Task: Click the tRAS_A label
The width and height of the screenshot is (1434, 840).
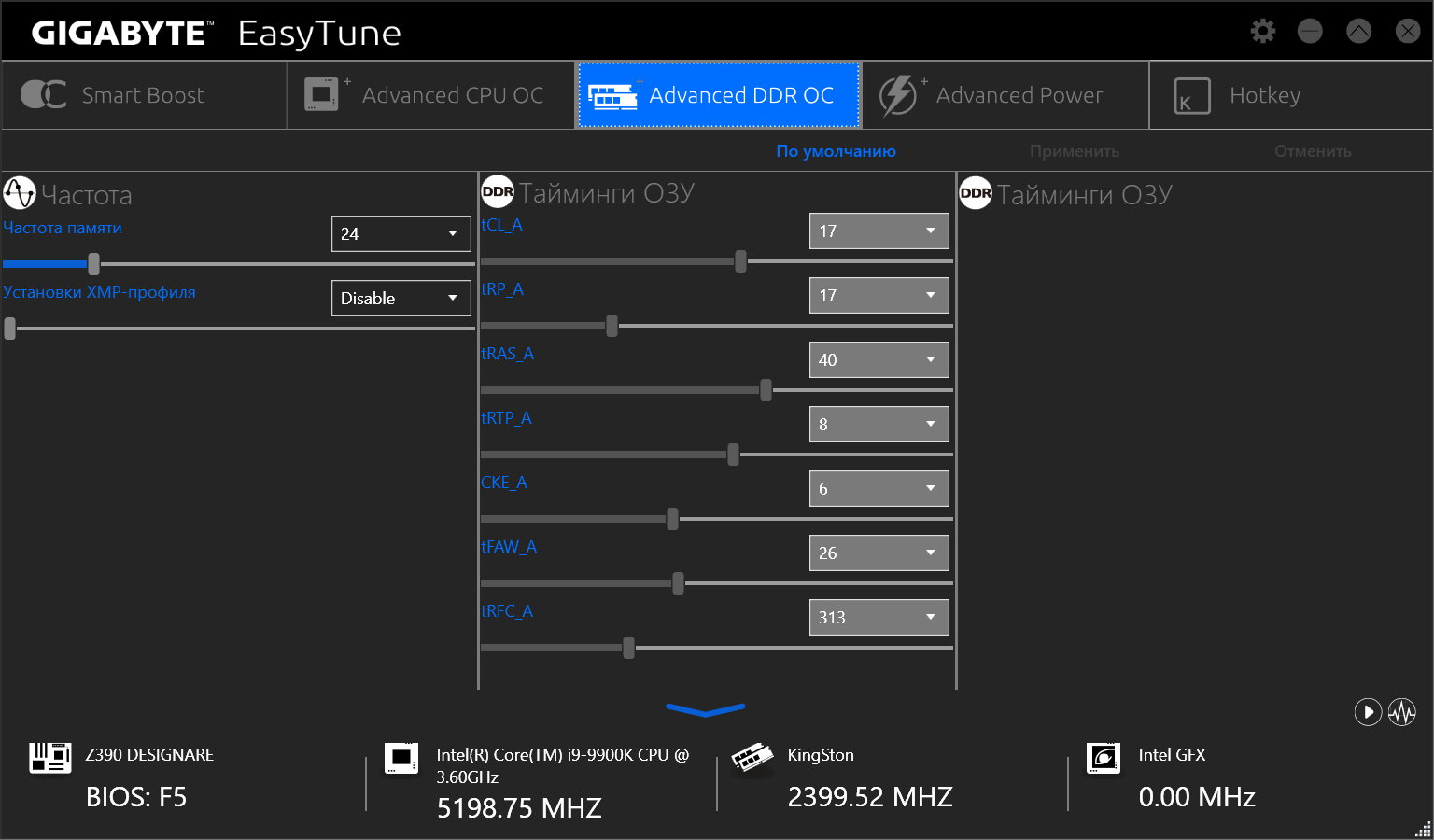Action: pyautogui.click(x=507, y=354)
